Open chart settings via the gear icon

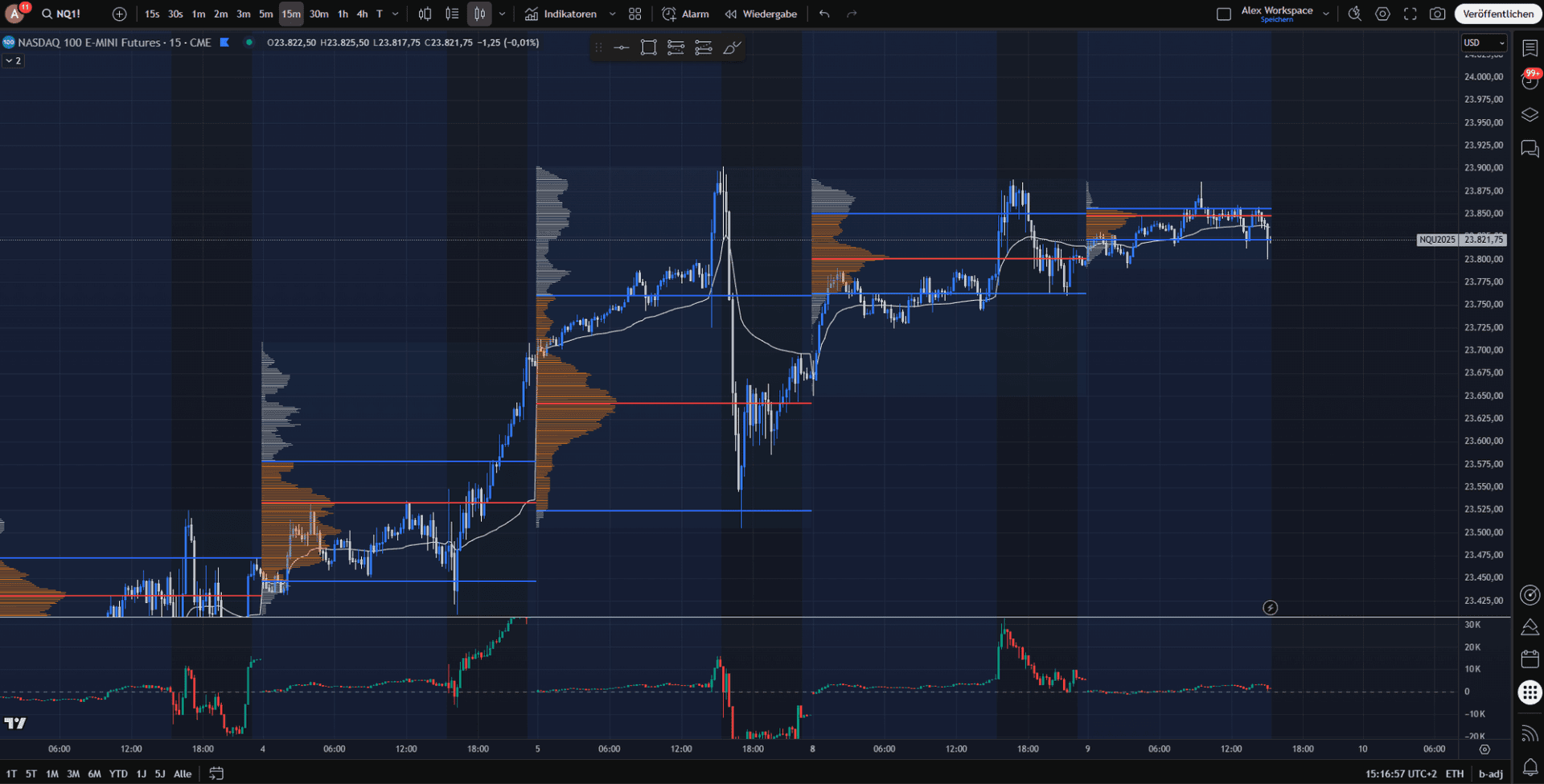click(x=1382, y=14)
